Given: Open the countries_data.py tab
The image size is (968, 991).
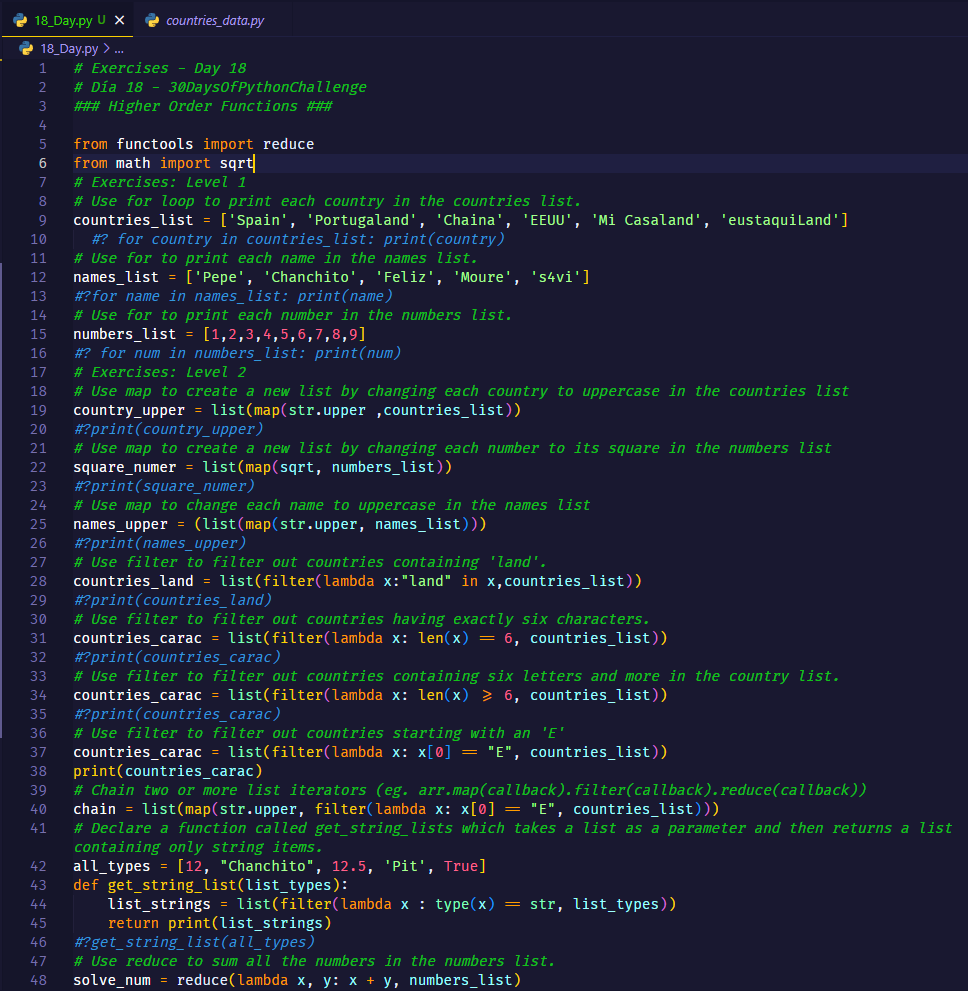Looking at the screenshot, I should [215, 20].
